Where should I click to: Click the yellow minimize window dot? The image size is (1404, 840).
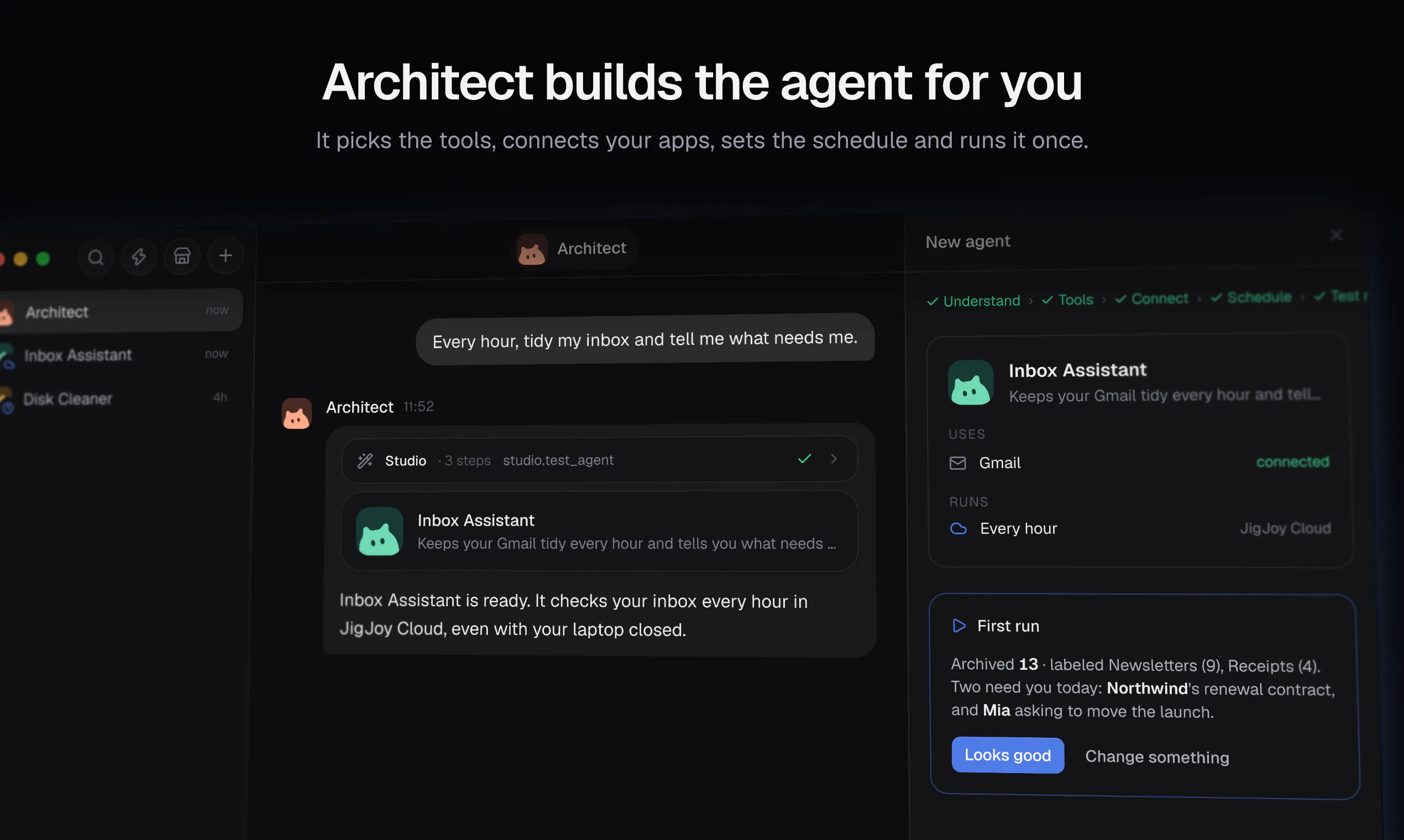(x=20, y=259)
